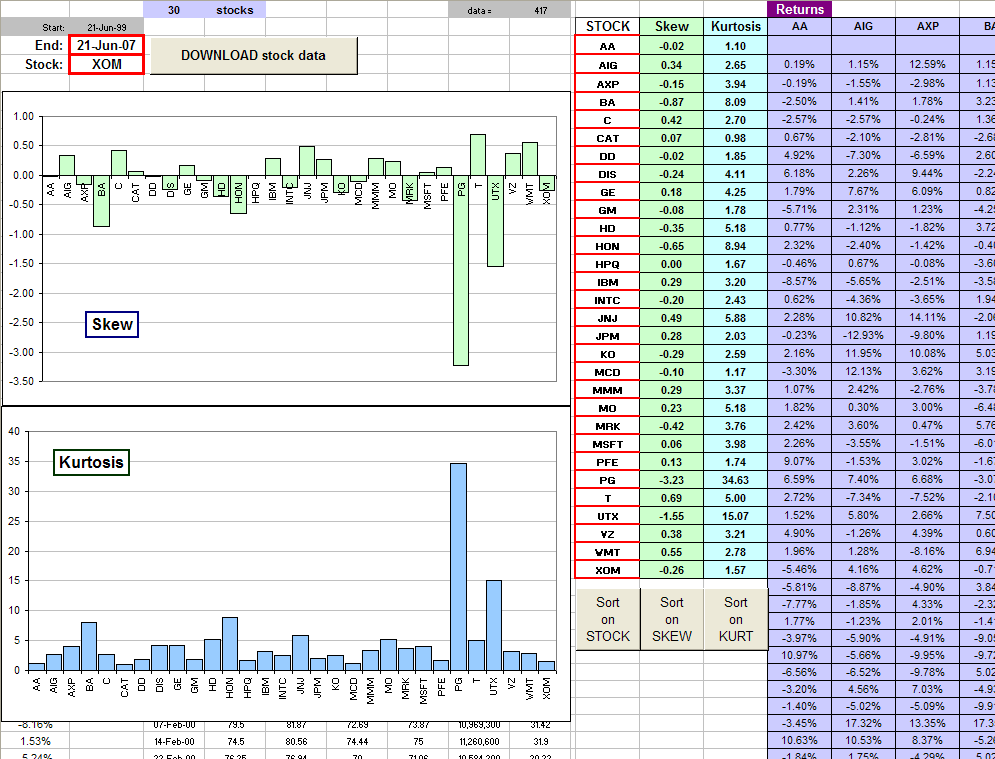Click the Skew title box in the top chart
The image size is (995, 759).
112,324
